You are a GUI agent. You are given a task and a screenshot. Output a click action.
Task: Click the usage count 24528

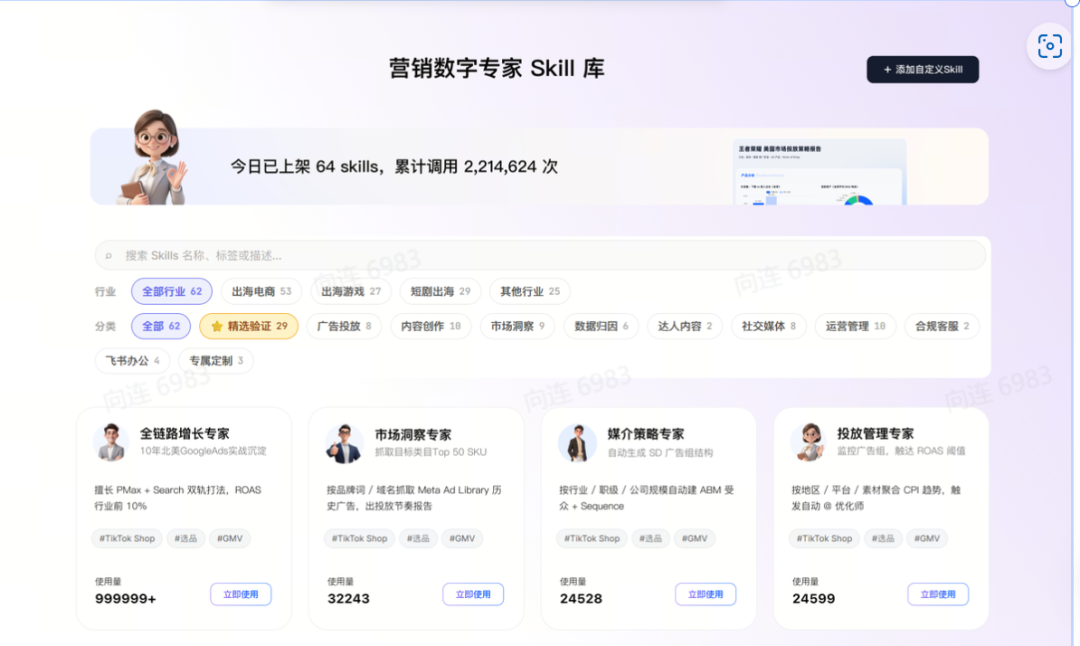tap(581, 599)
